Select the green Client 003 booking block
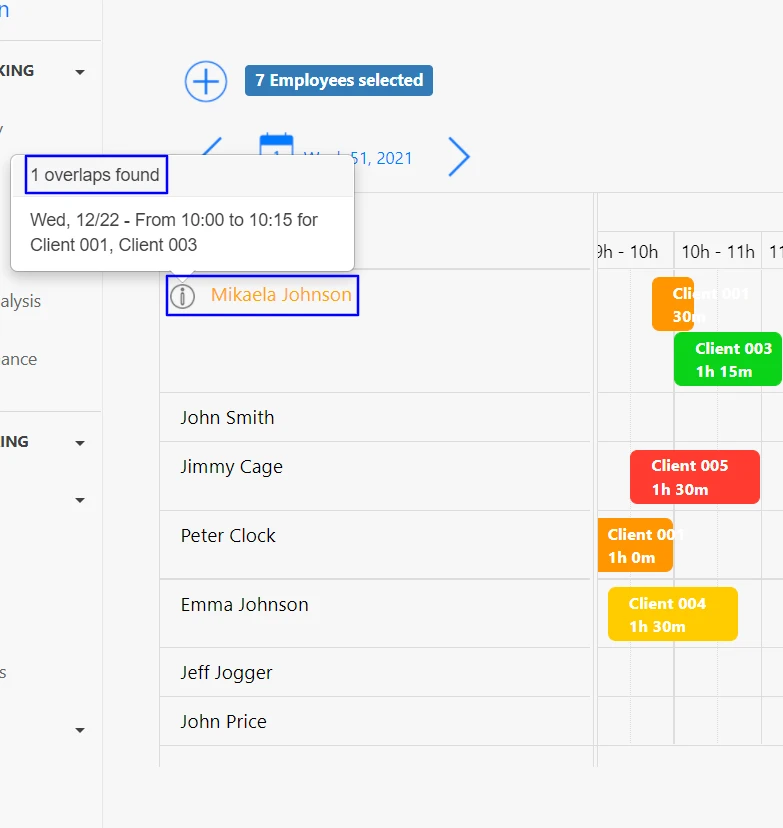 click(x=728, y=360)
